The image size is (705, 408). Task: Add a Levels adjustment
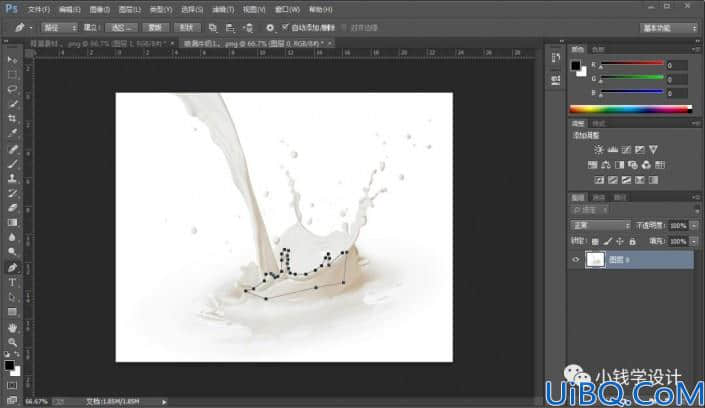tap(612, 149)
